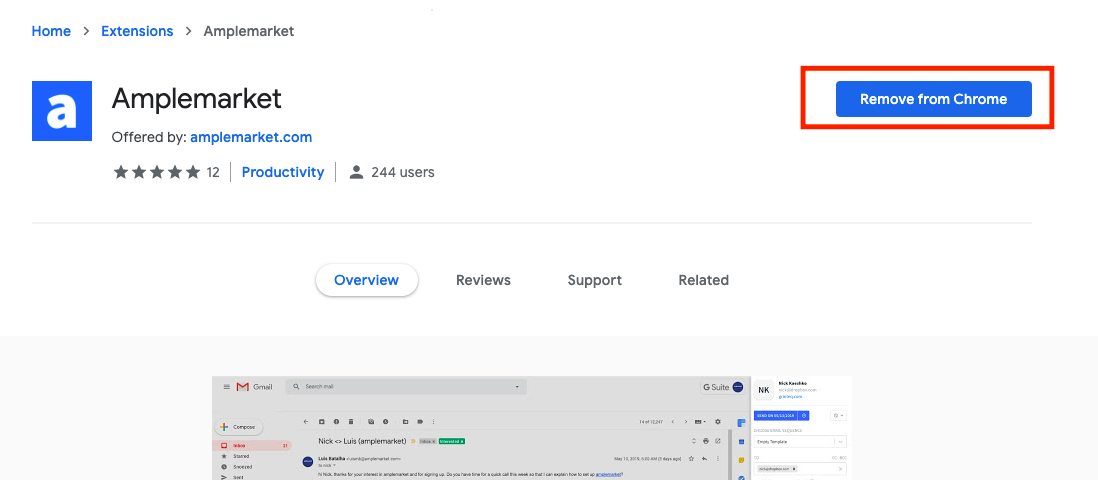
Task: Click the newer message arrow beside 14 of 12,247
Action: point(673,422)
